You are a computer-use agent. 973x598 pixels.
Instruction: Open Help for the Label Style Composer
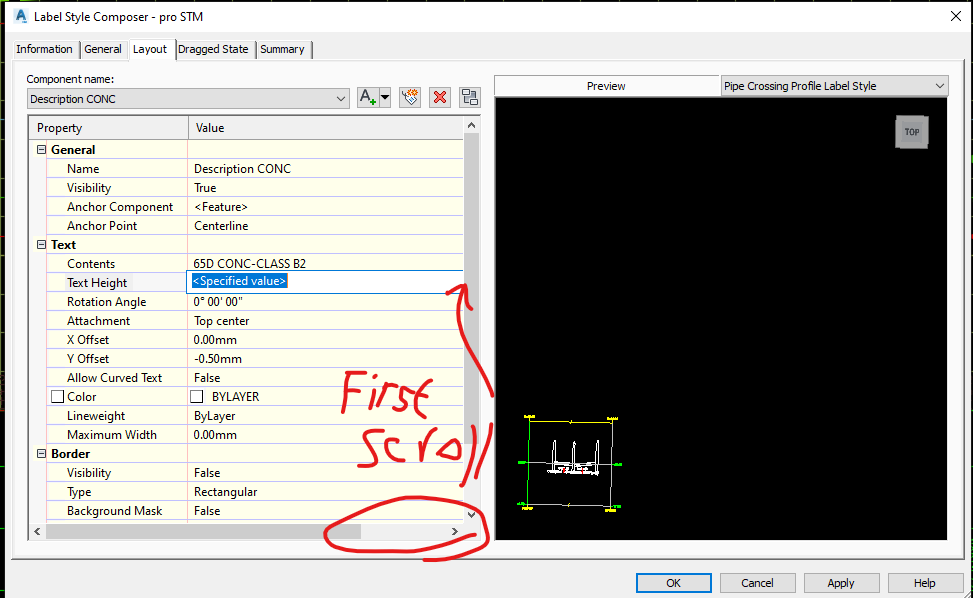[x=924, y=582]
